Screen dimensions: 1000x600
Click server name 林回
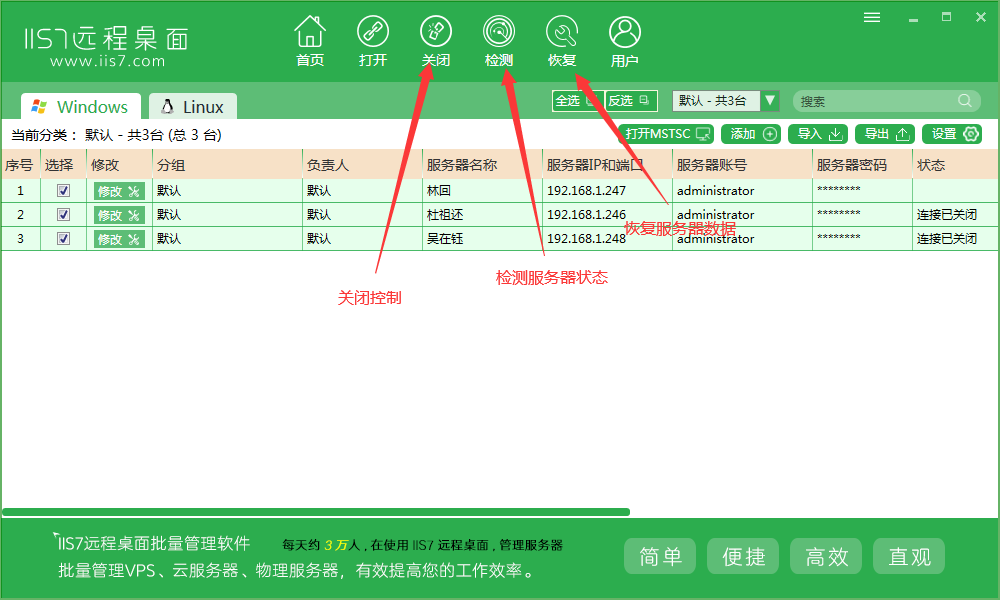pyautogui.click(x=439, y=191)
